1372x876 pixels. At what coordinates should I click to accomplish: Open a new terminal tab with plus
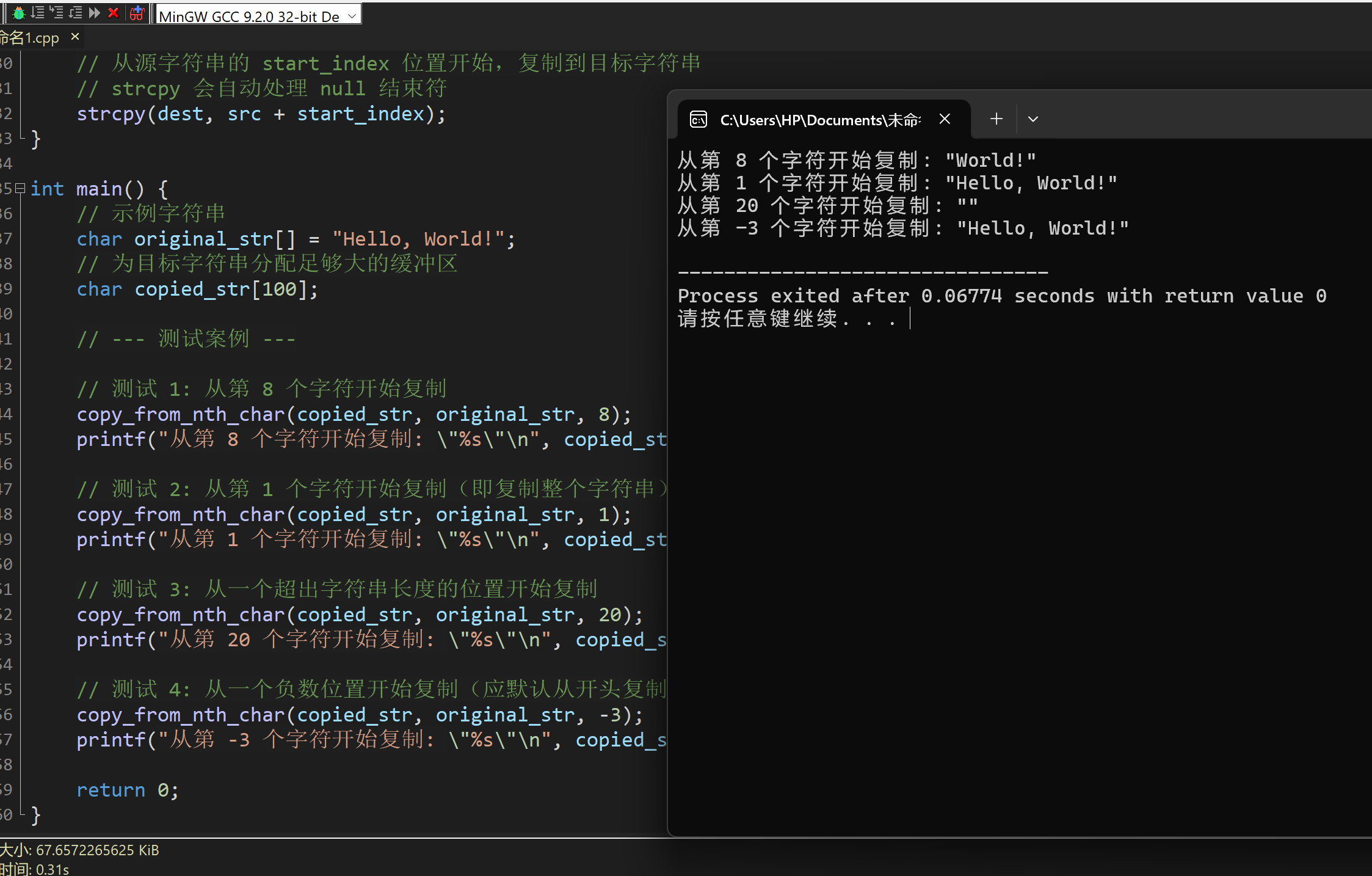[996, 119]
